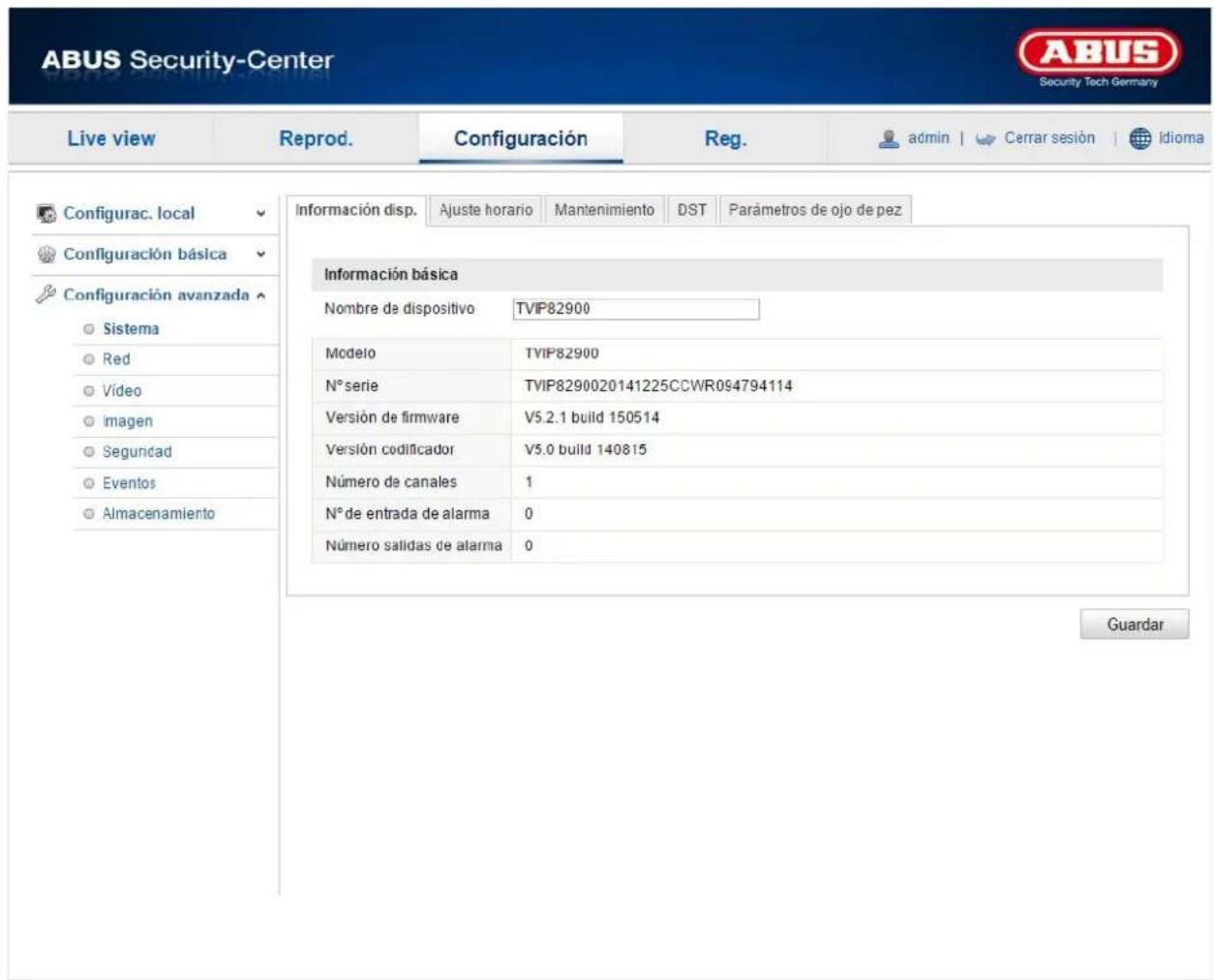Click the Configuración básica gear icon
1214x980 pixels.
click(46, 255)
